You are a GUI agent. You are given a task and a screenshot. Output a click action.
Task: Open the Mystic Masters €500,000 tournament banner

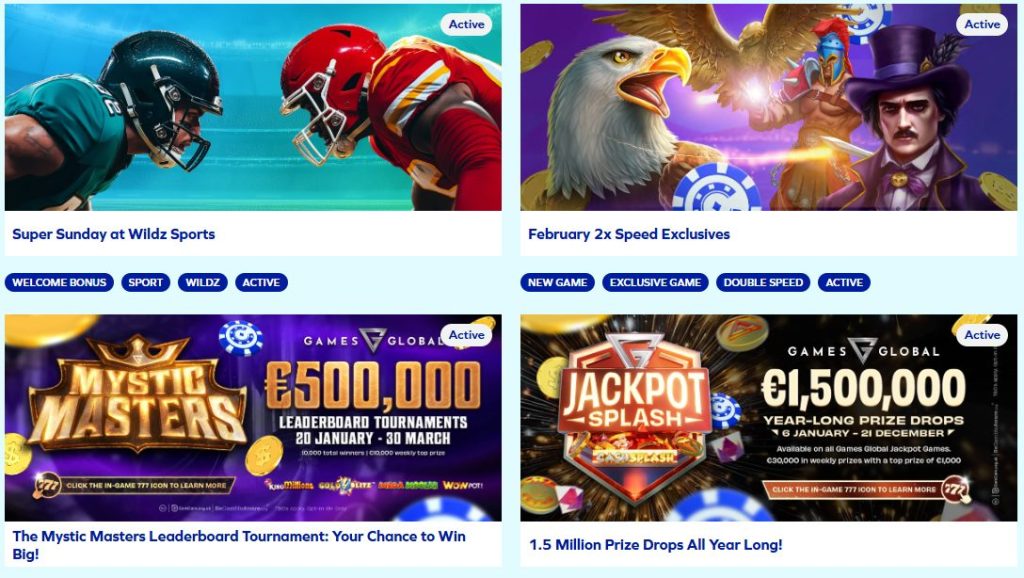[253, 418]
